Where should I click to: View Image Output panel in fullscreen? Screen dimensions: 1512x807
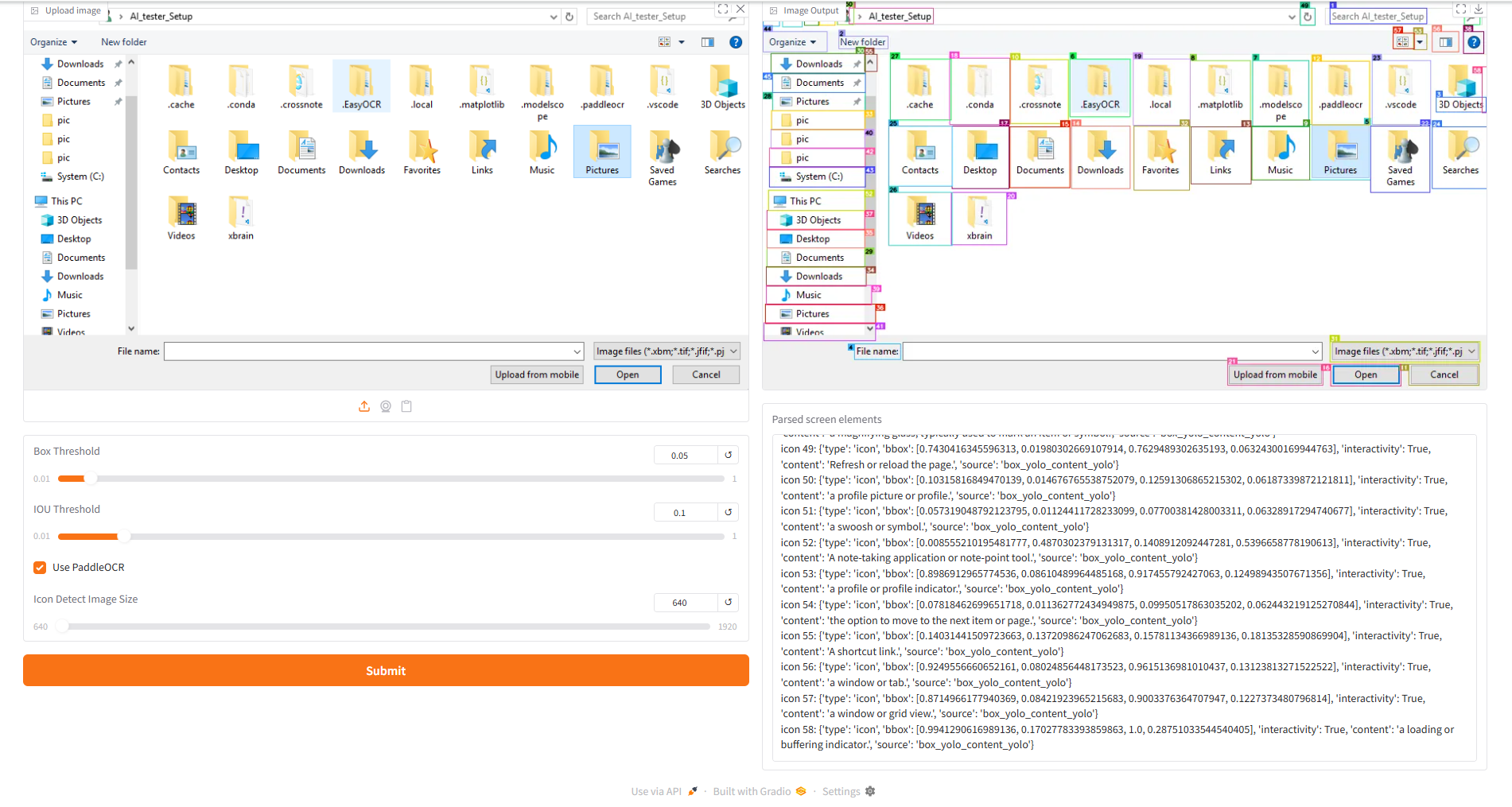tap(1460, 9)
